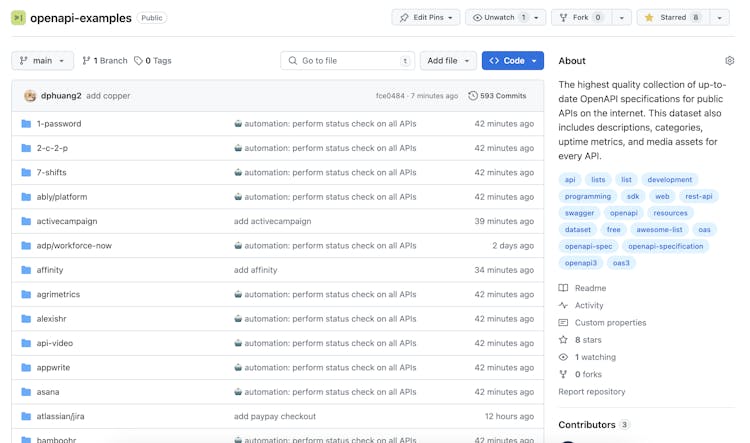Click the appwrite folder icon
This screenshot has height=443, width=750.
pyautogui.click(x=26, y=368)
